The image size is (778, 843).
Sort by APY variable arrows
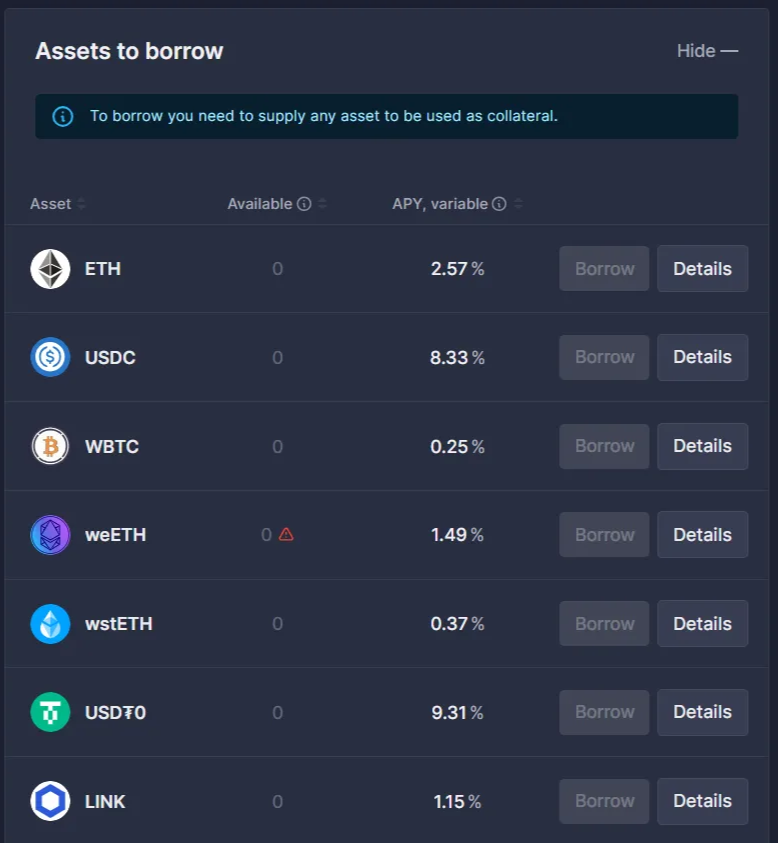518,204
